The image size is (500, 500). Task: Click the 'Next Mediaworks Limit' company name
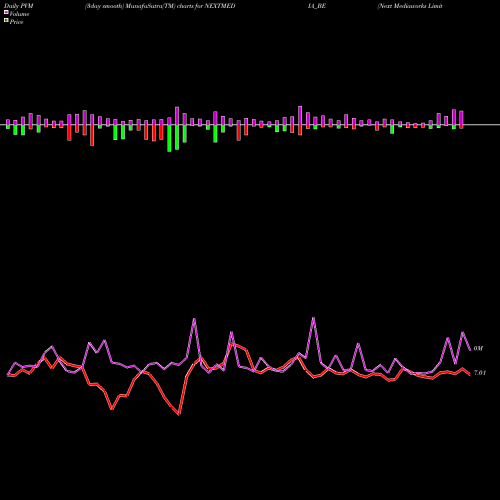pyautogui.click(x=410, y=6)
